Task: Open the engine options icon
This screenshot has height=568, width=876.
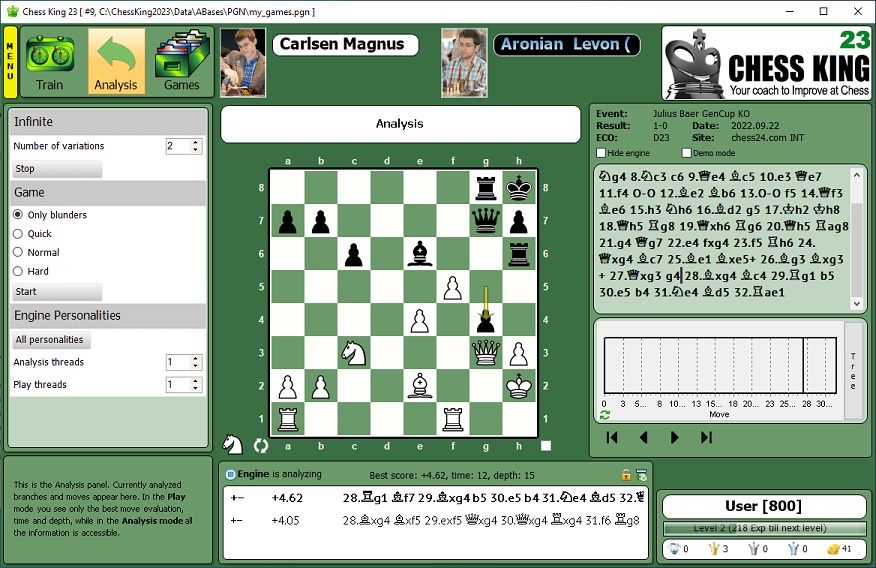Action: pyautogui.click(x=642, y=475)
